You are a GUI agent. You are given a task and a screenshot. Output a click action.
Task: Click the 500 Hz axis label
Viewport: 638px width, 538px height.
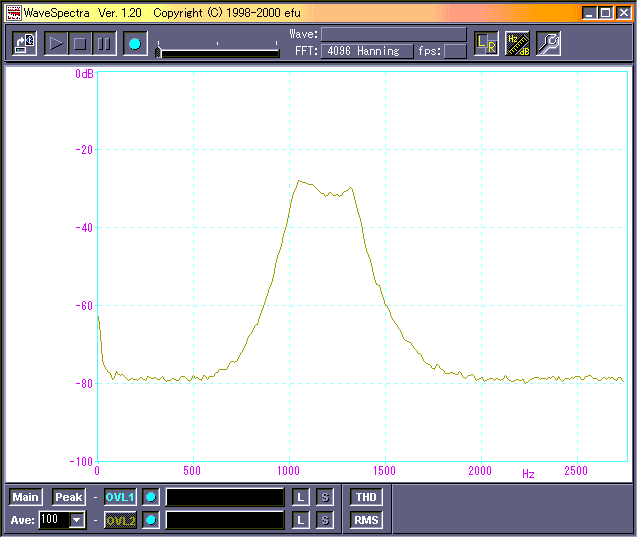tap(192, 471)
